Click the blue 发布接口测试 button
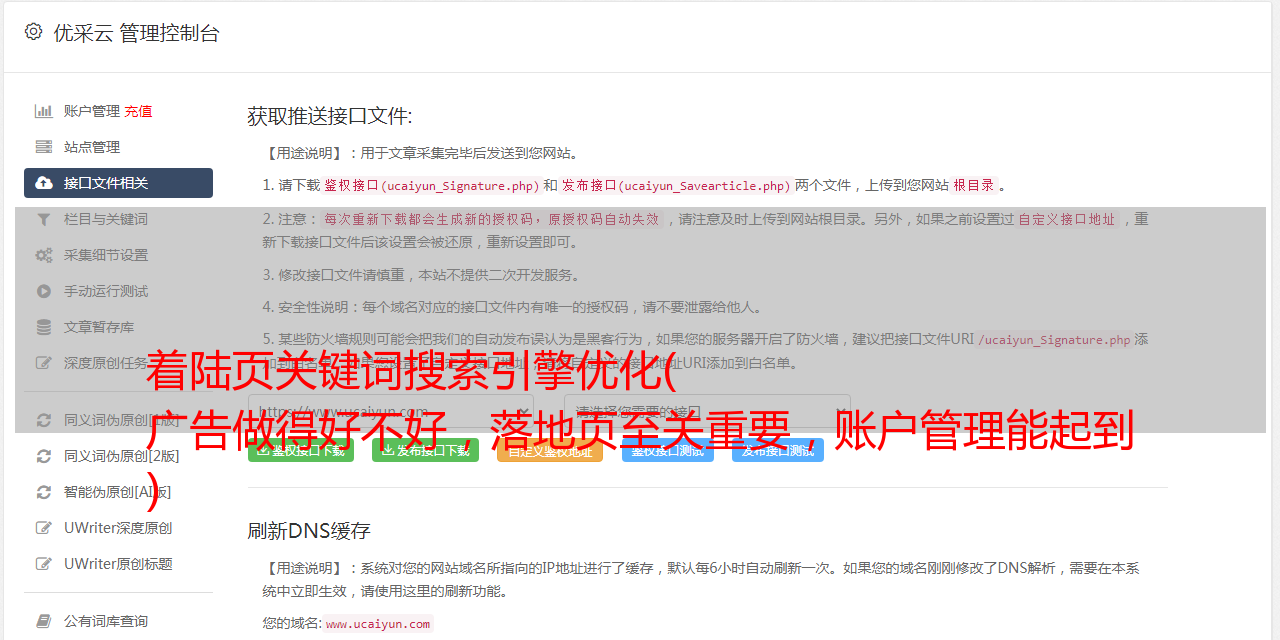Viewport: 1280px width, 640px height. point(778,450)
